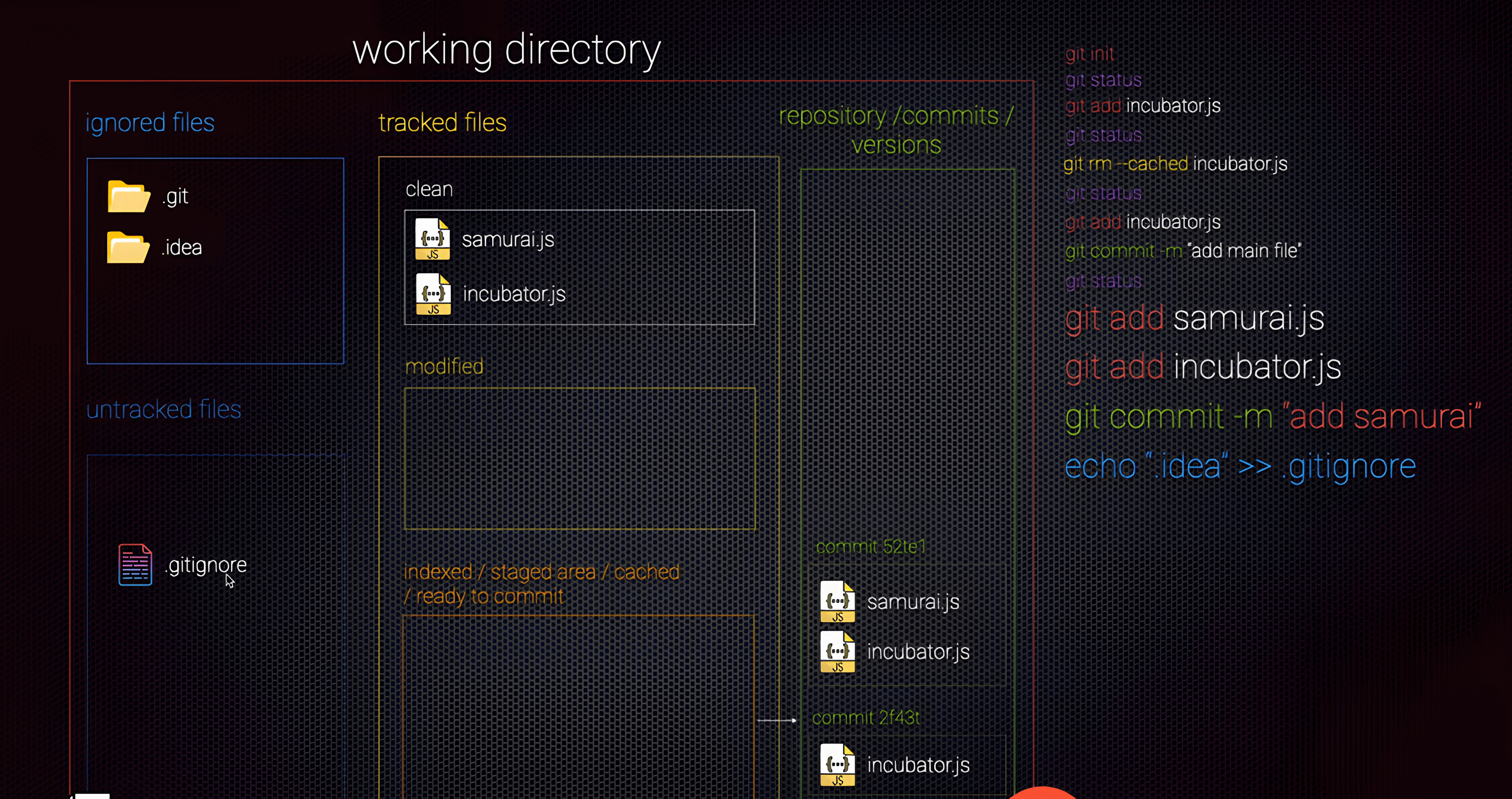Click incubator.js icon under commit 52te1

tap(837, 651)
